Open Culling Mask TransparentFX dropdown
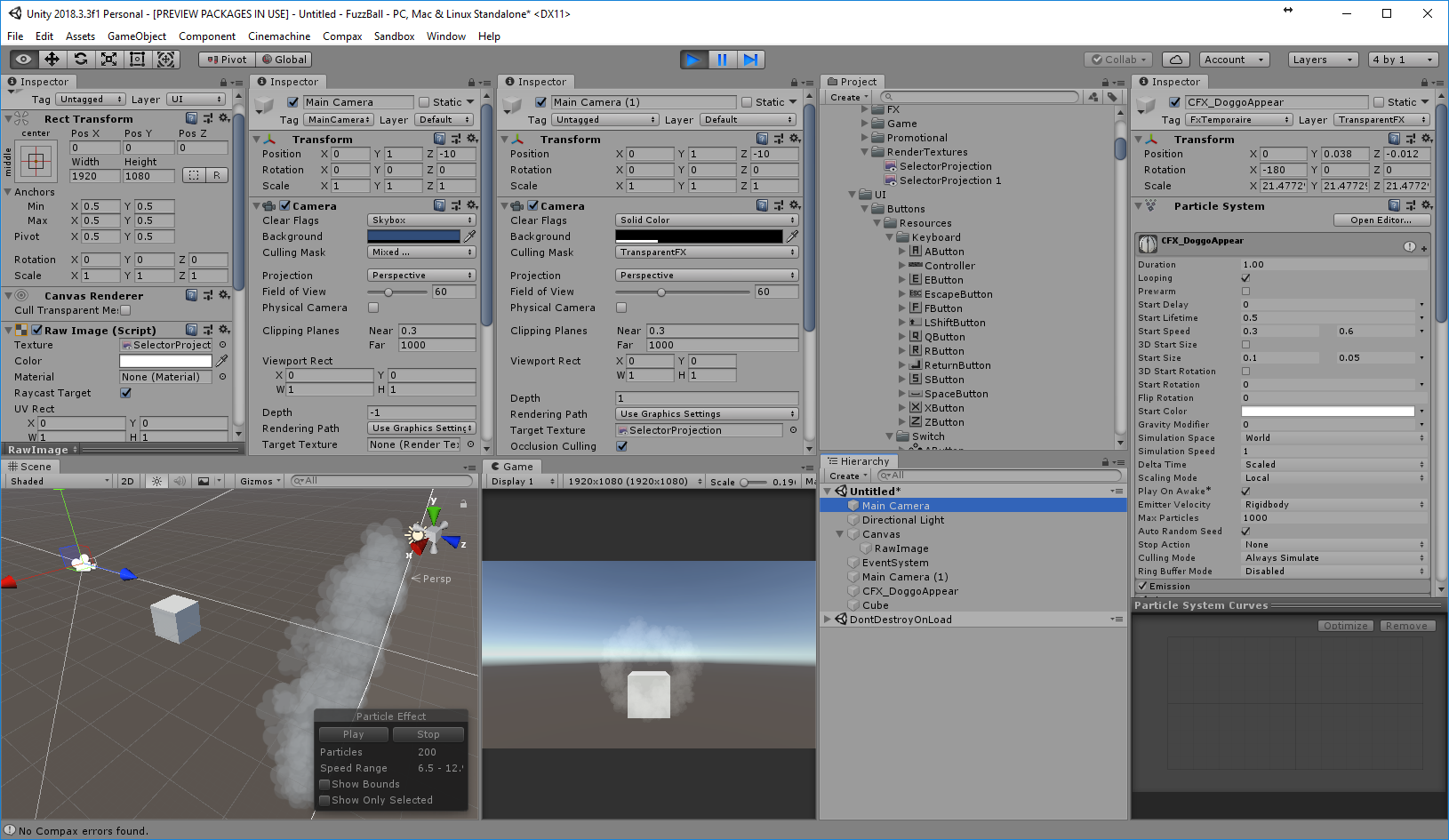1449x840 pixels. (x=707, y=252)
